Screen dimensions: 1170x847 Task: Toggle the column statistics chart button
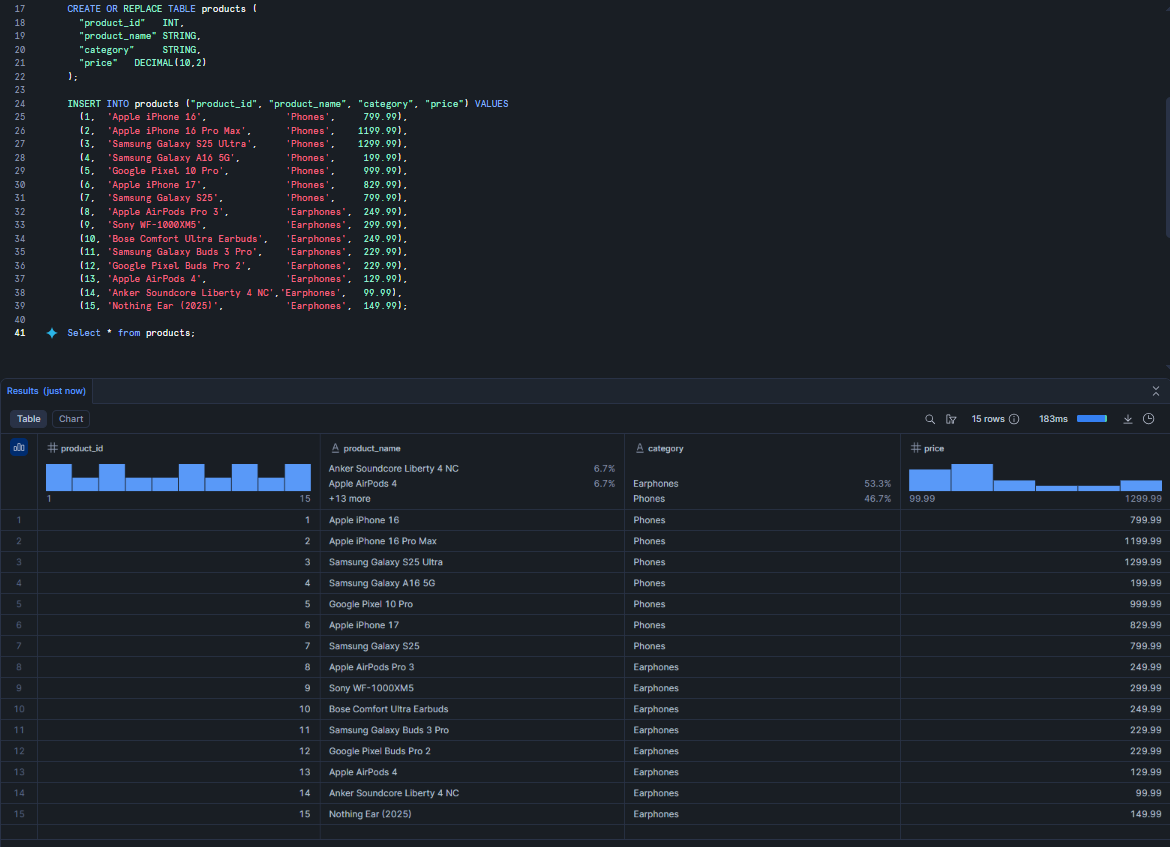coord(19,448)
